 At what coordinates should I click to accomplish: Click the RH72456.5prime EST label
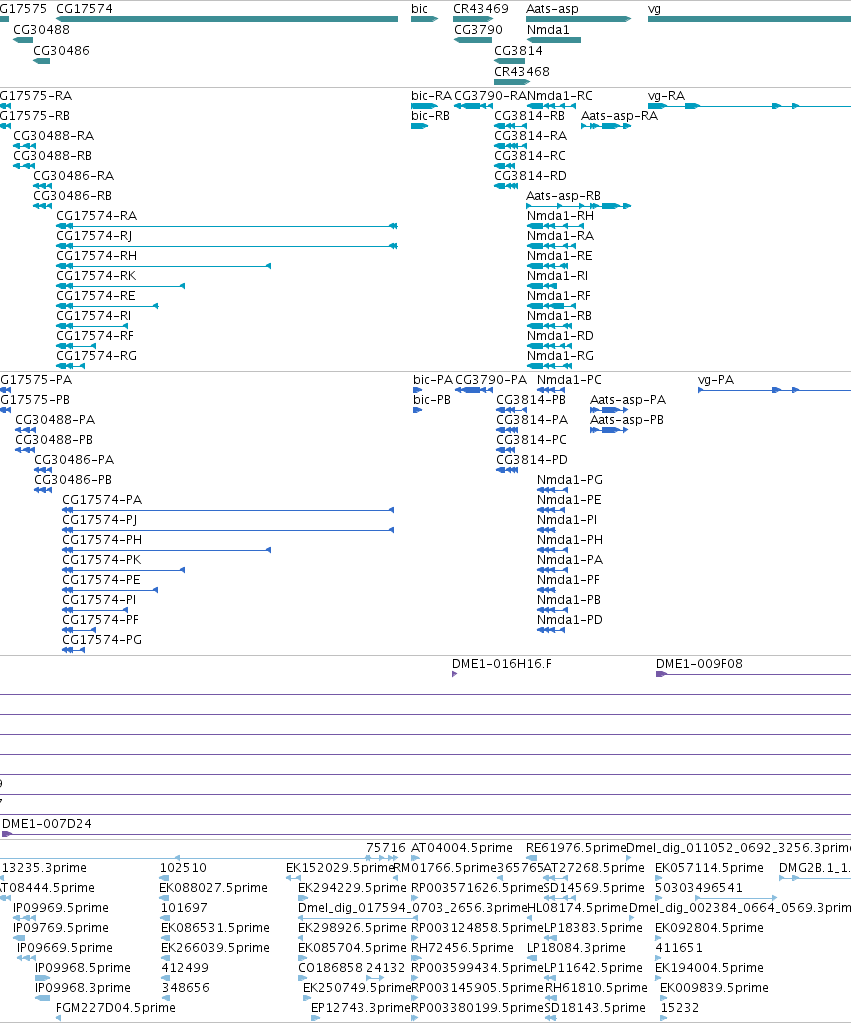point(462,947)
